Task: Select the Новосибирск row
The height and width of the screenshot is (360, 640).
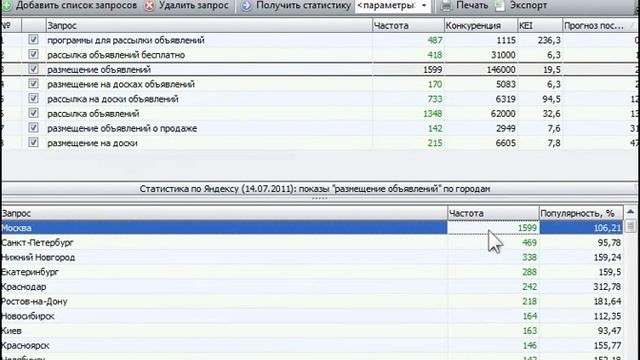Action: tap(312, 316)
